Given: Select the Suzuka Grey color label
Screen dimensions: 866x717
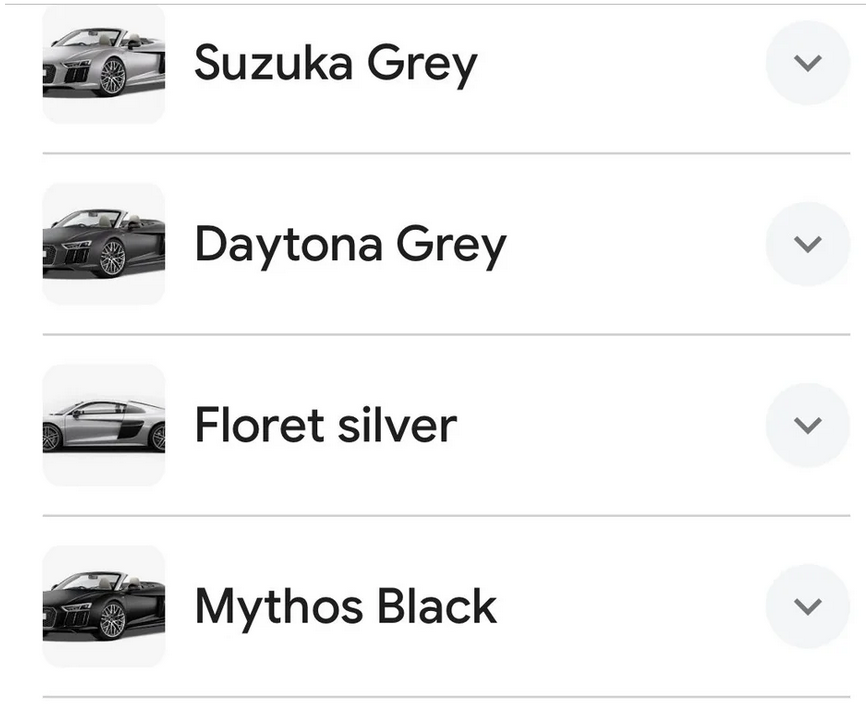Looking at the screenshot, I should click(x=335, y=64).
